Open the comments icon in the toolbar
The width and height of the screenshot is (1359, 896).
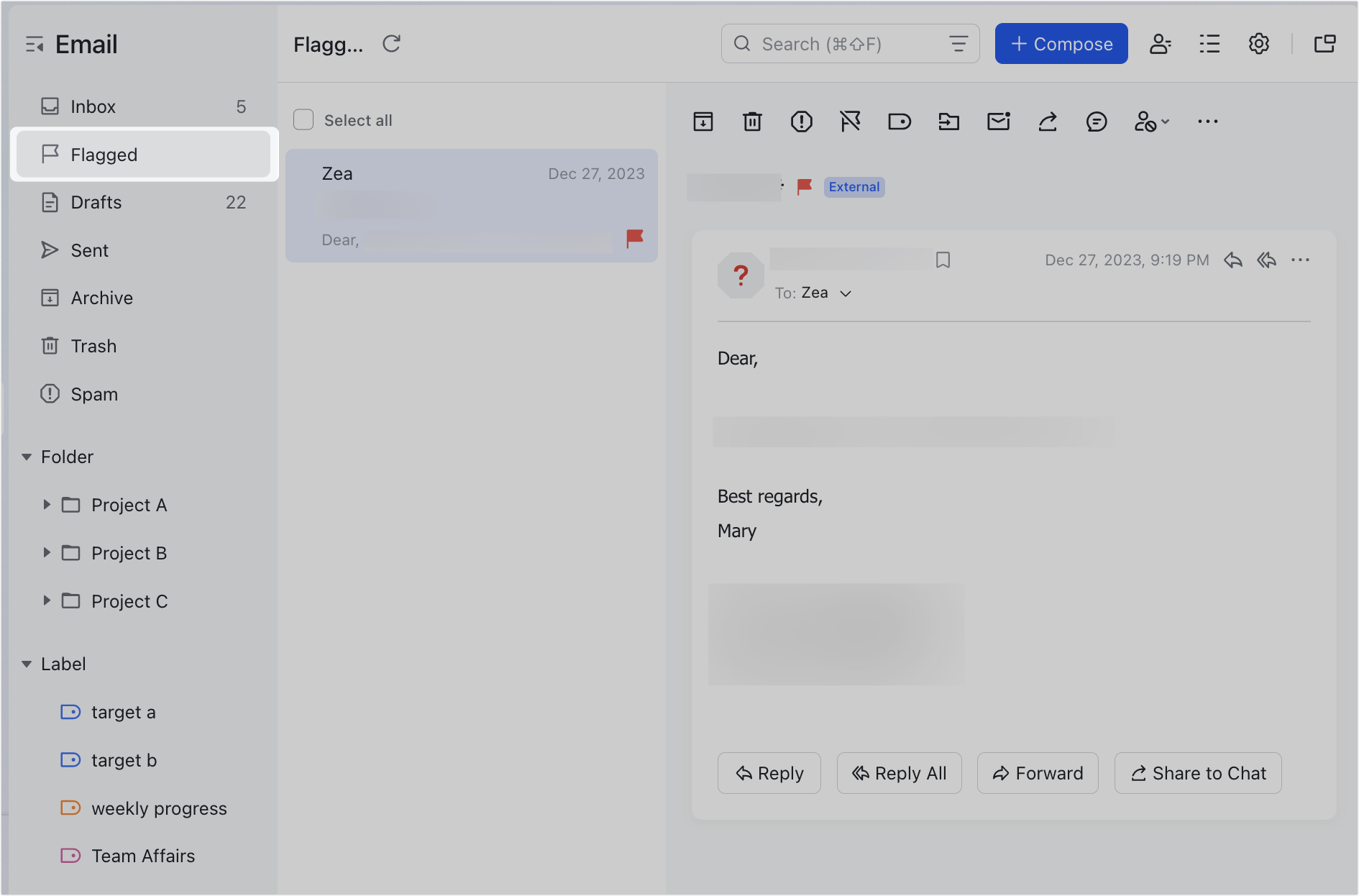click(x=1096, y=121)
